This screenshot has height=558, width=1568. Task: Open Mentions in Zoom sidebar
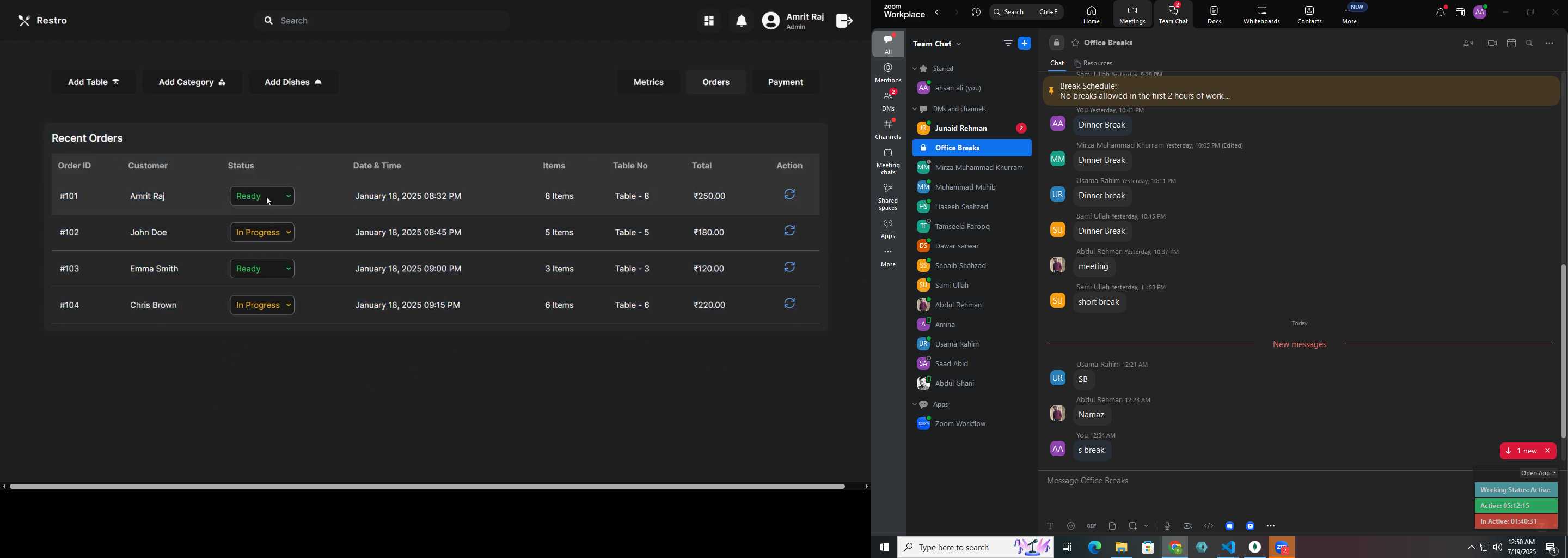(x=888, y=72)
